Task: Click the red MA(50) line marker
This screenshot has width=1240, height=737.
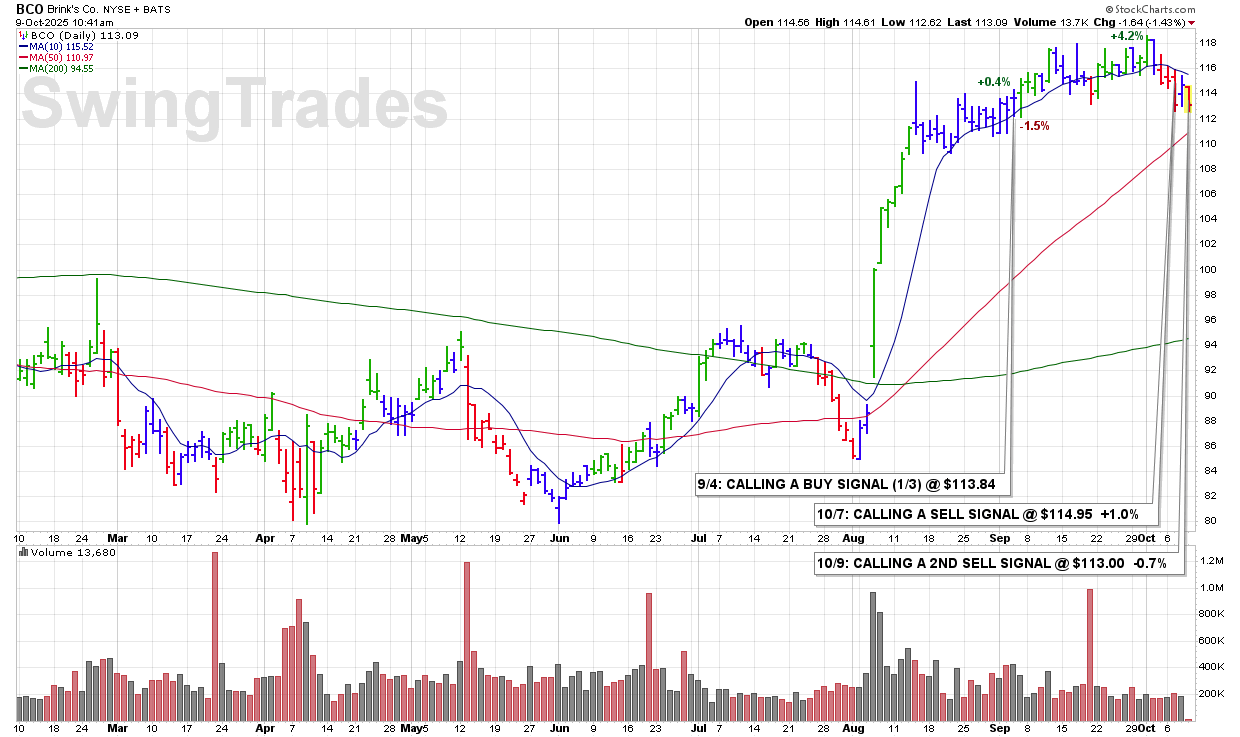Action: pyautogui.click(x=25, y=58)
